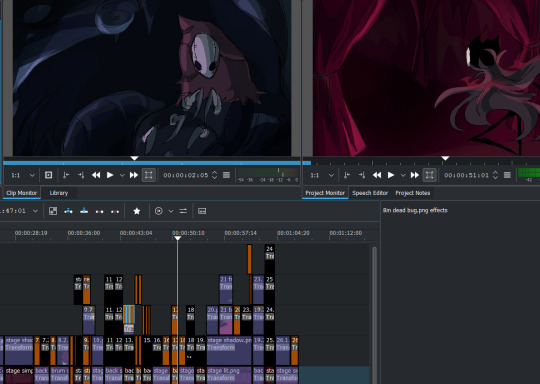This screenshot has width=540, height=384.
Task: Switch to the Project Monitor tab
Action: [x=325, y=193]
